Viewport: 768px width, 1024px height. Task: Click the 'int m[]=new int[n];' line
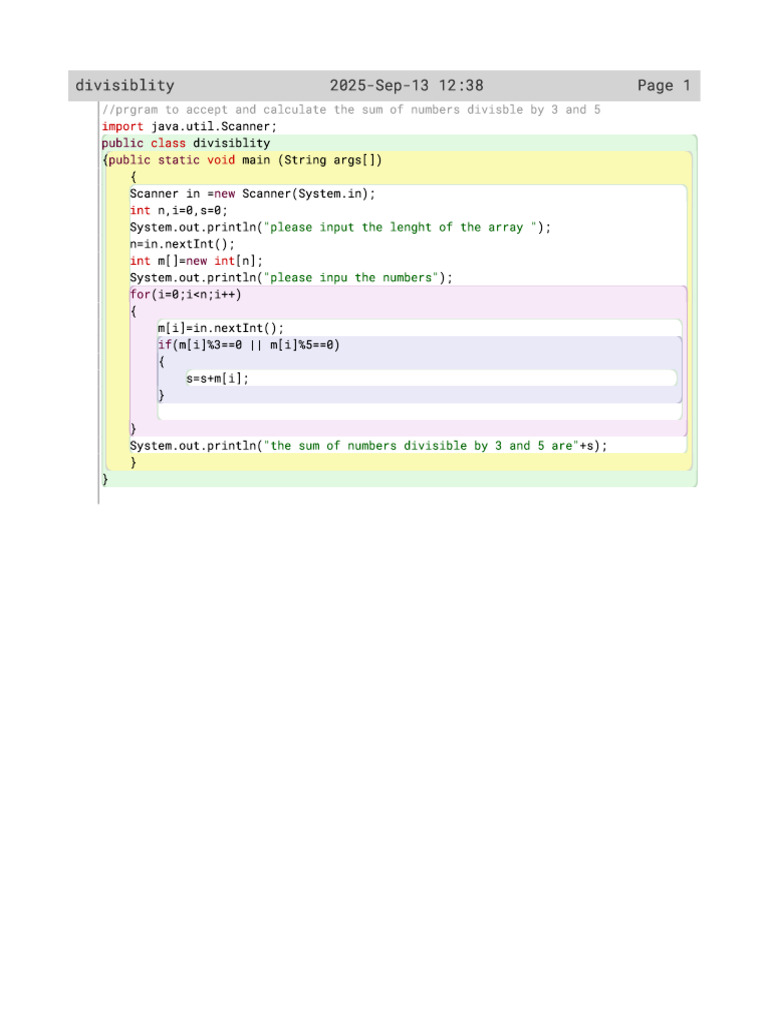click(197, 261)
